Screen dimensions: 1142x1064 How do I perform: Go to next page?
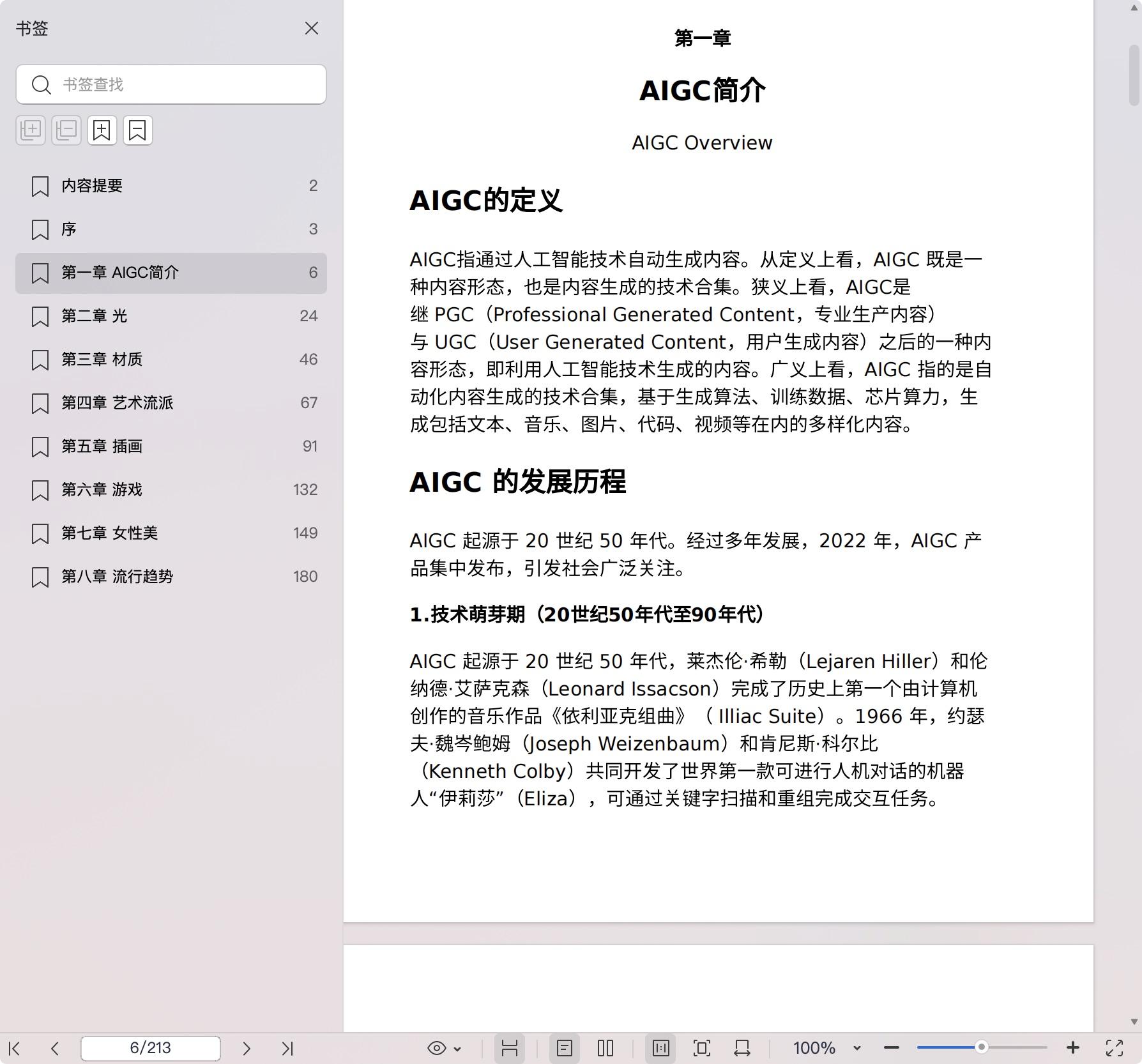pyautogui.click(x=247, y=1048)
